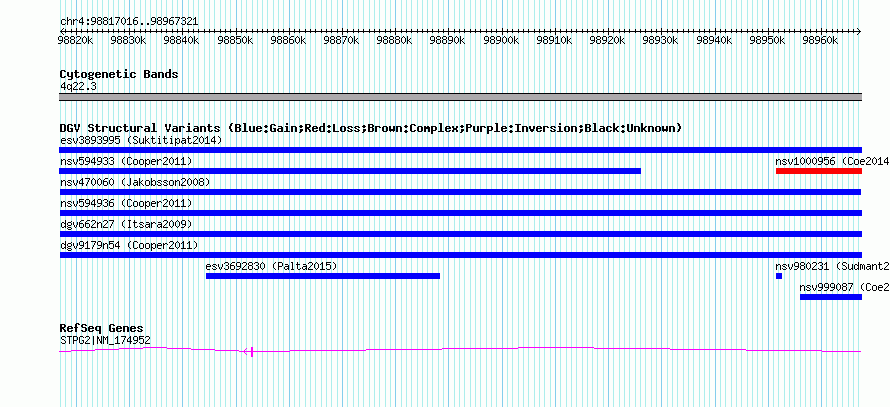Open the esv3893995 (Suktitipat2014) label

[141, 140]
